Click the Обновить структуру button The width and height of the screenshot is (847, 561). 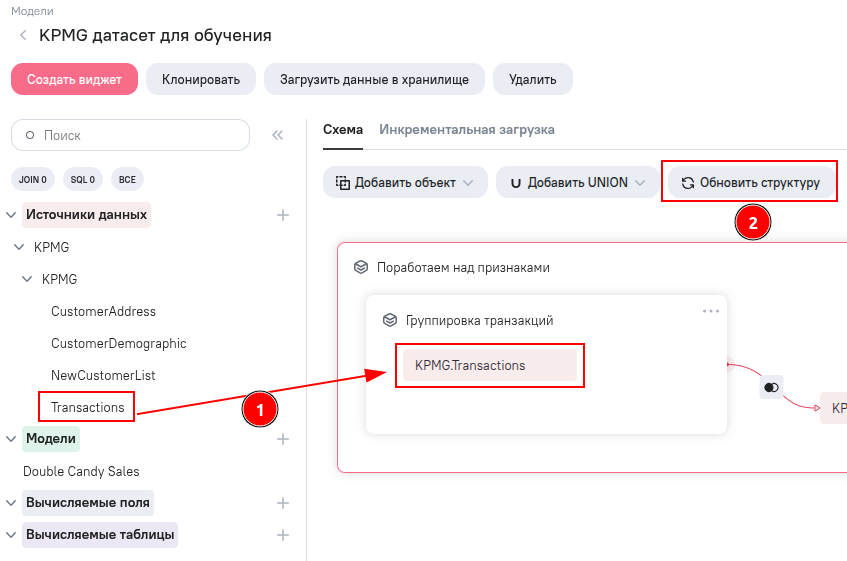(751, 183)
